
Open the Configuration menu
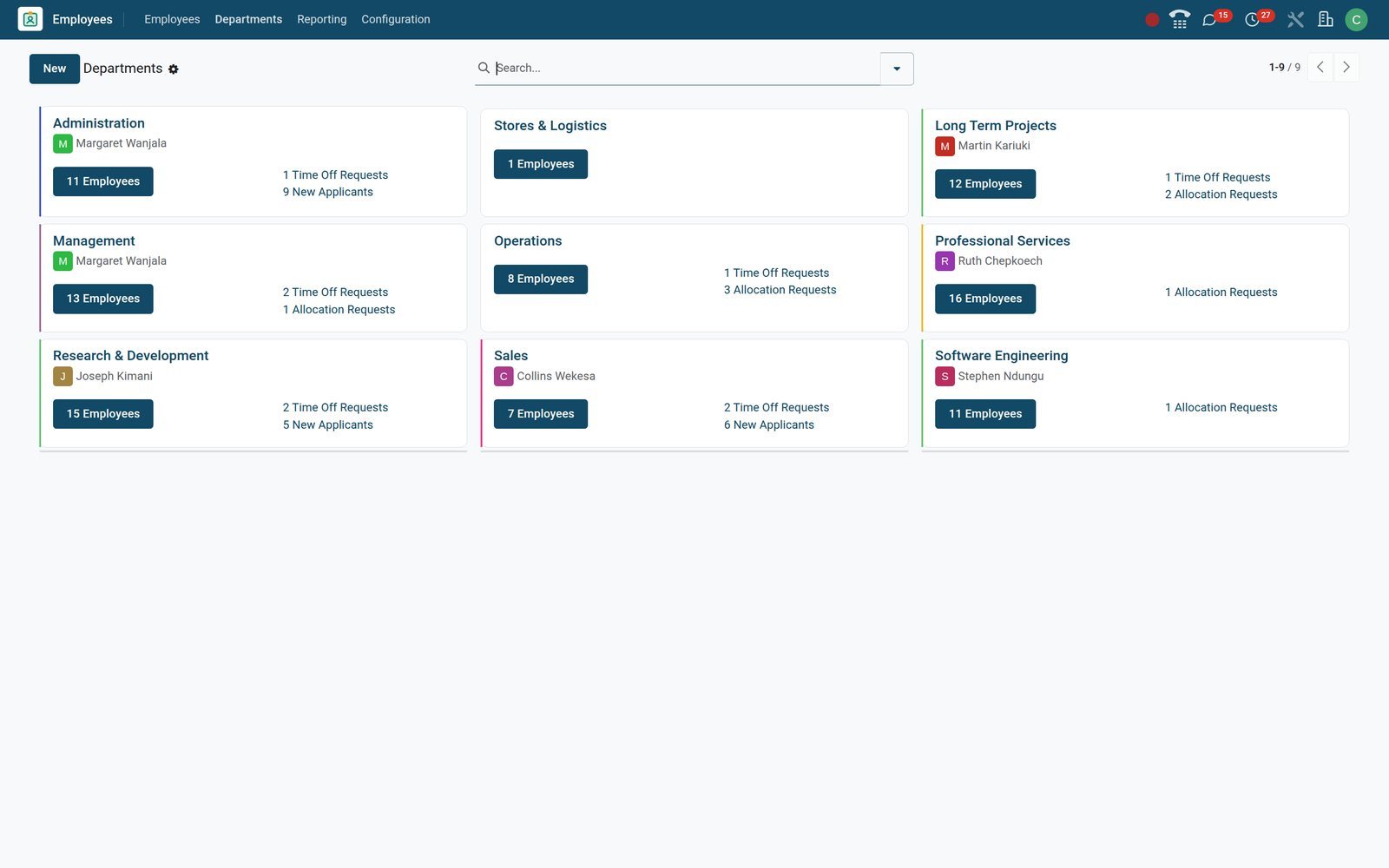coord(395,19)
